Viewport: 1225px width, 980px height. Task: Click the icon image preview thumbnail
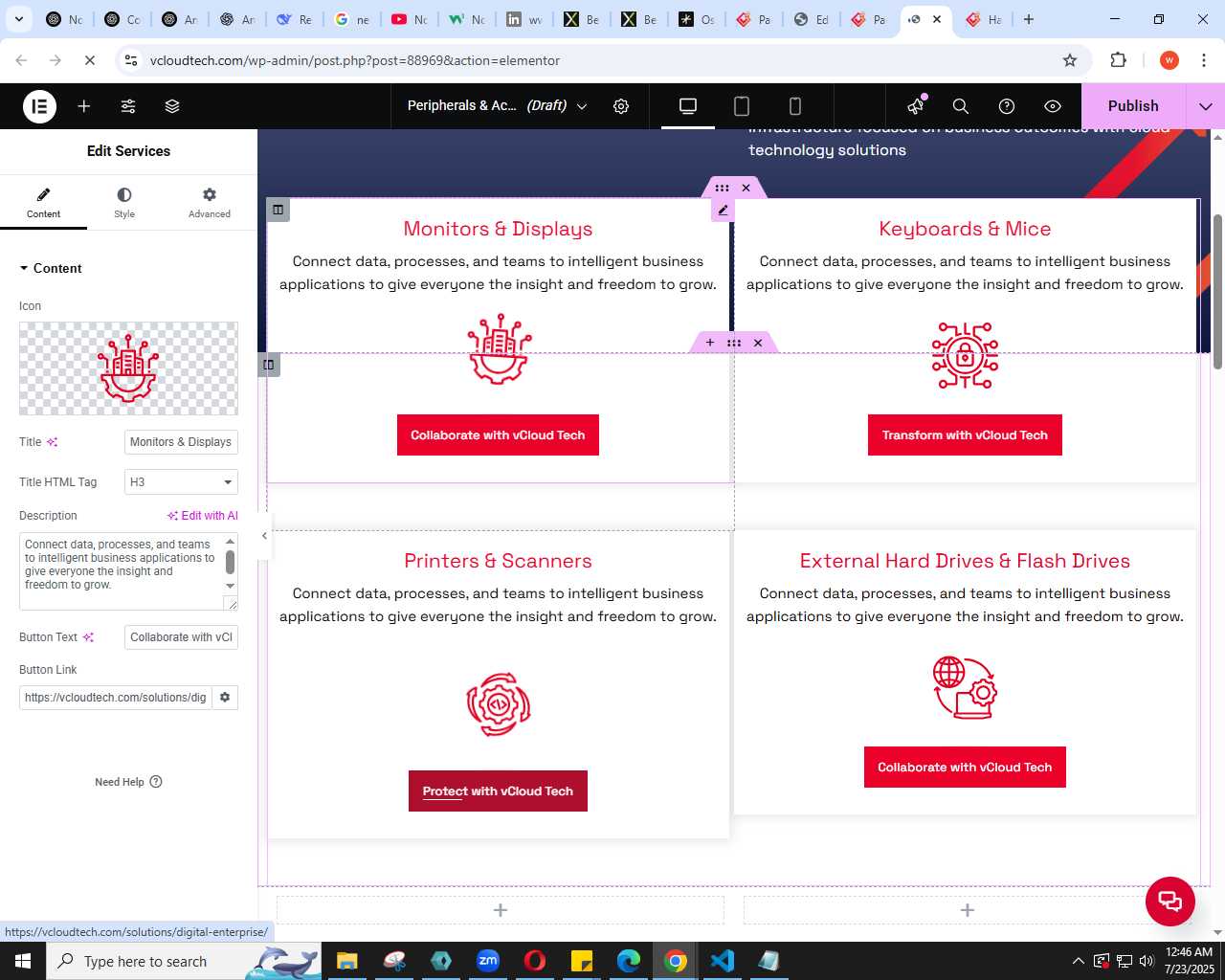point(128,368)
